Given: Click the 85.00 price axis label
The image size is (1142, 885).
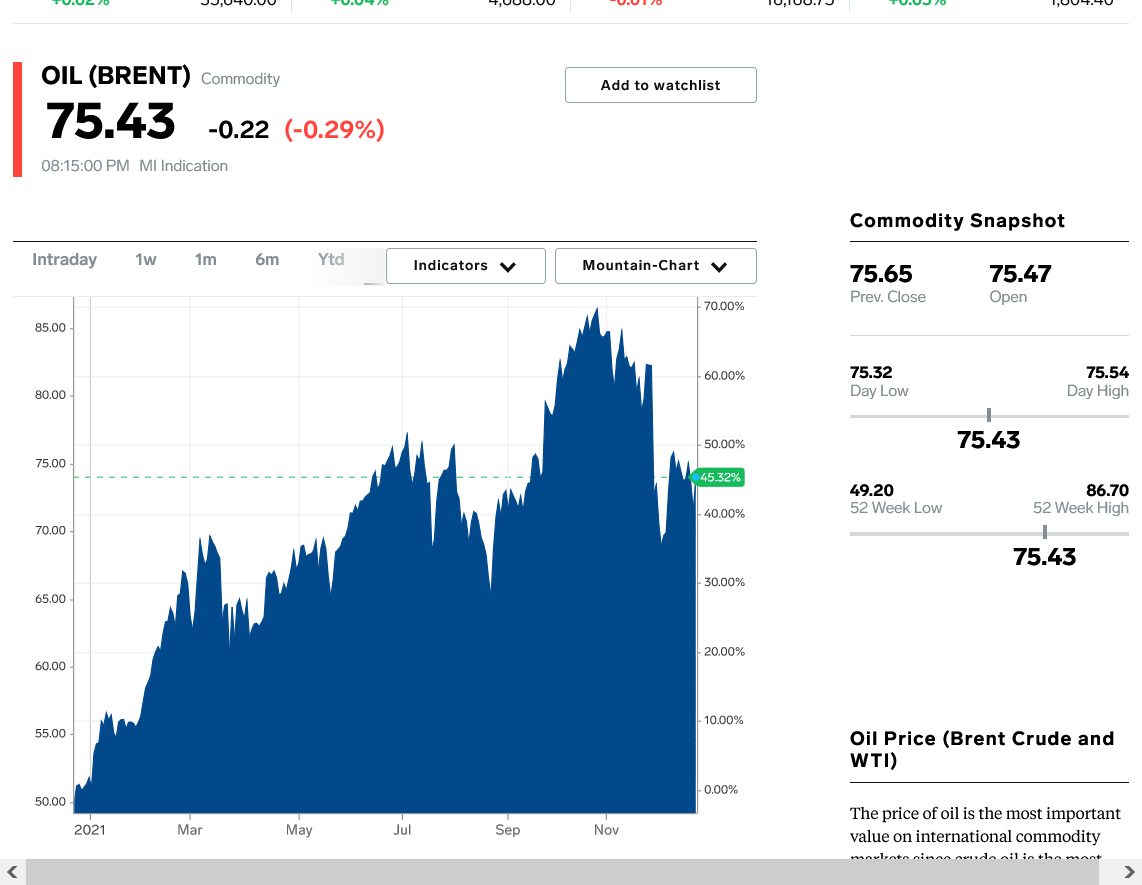Looking at the screenshot, I should (x=50, y=328).
